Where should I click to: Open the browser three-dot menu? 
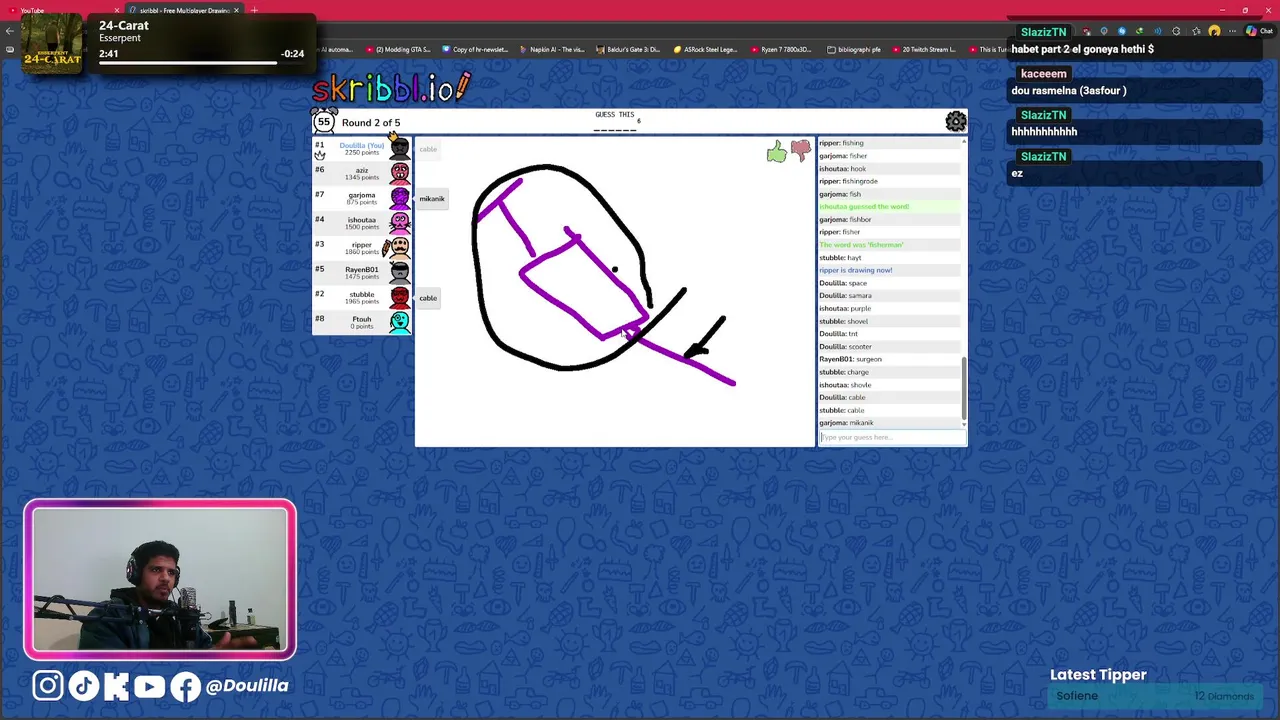pyautogui.click(x=1232, y=31)
